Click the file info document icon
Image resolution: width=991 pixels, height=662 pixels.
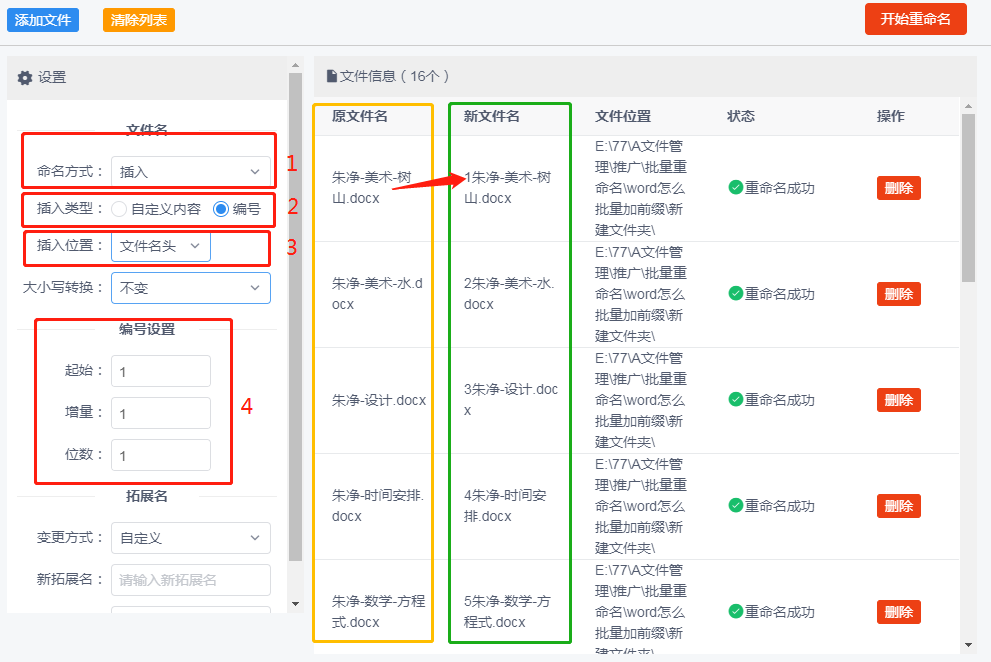[331, 77]
